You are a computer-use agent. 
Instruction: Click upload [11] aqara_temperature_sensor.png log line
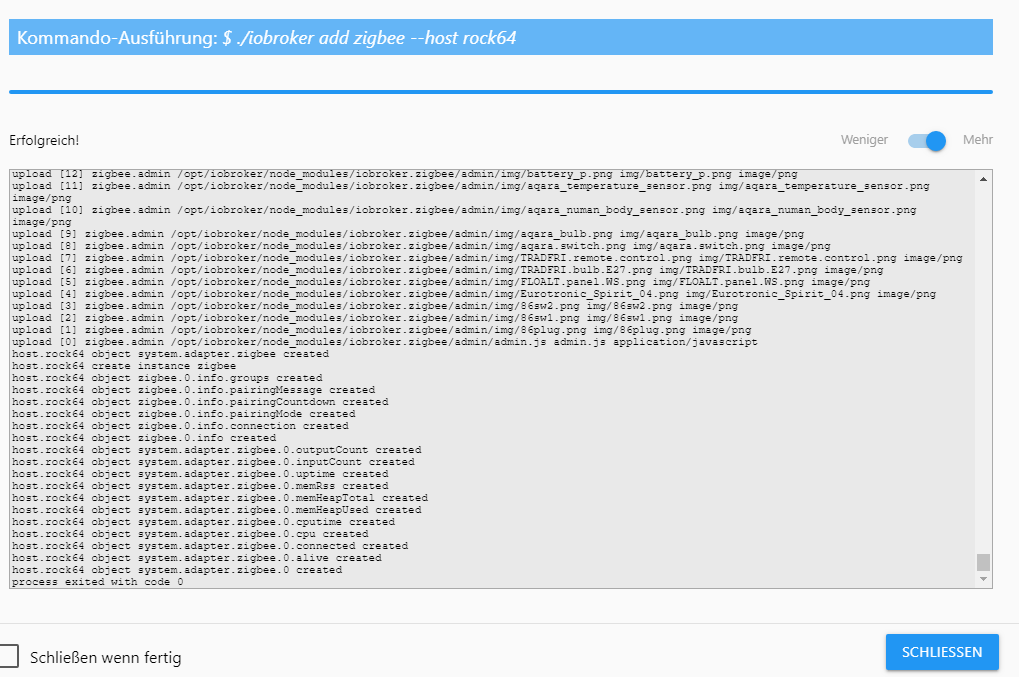[471, 192]
